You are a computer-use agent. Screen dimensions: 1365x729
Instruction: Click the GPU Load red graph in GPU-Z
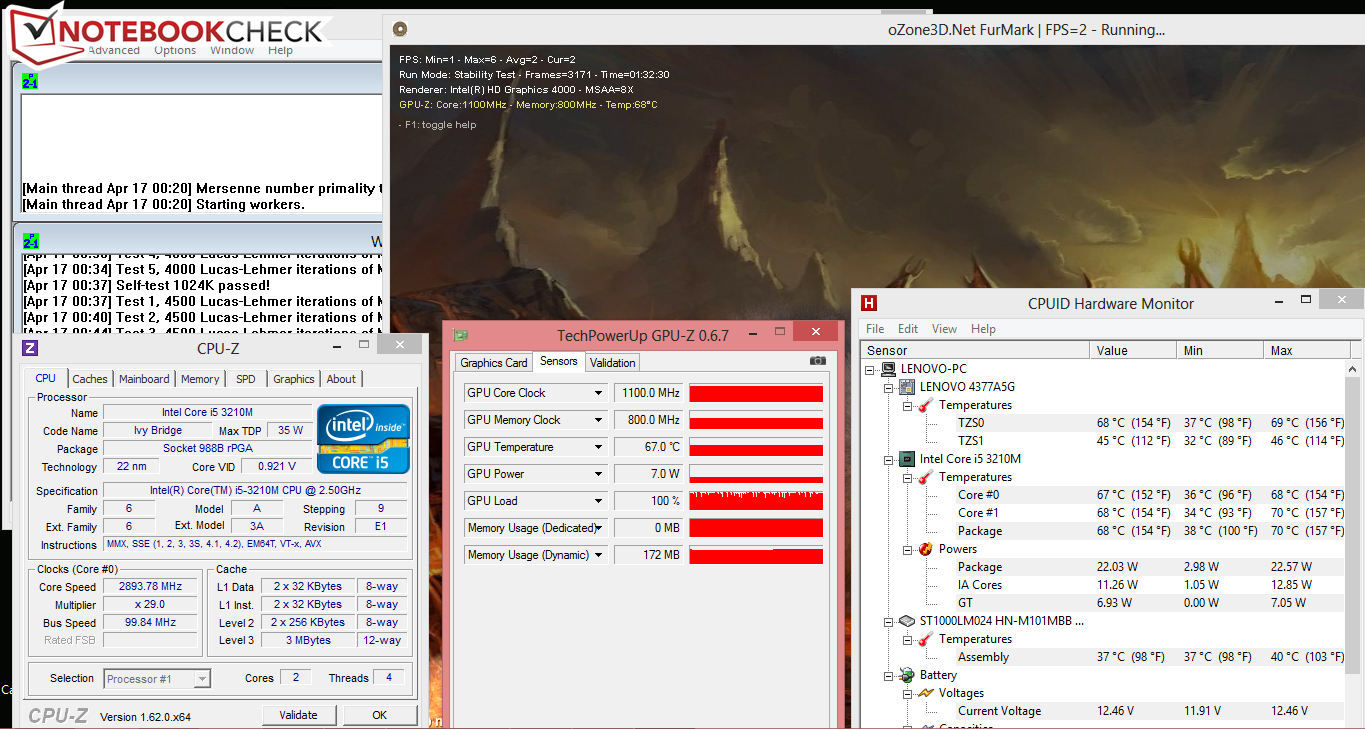(x=756, y=501)
